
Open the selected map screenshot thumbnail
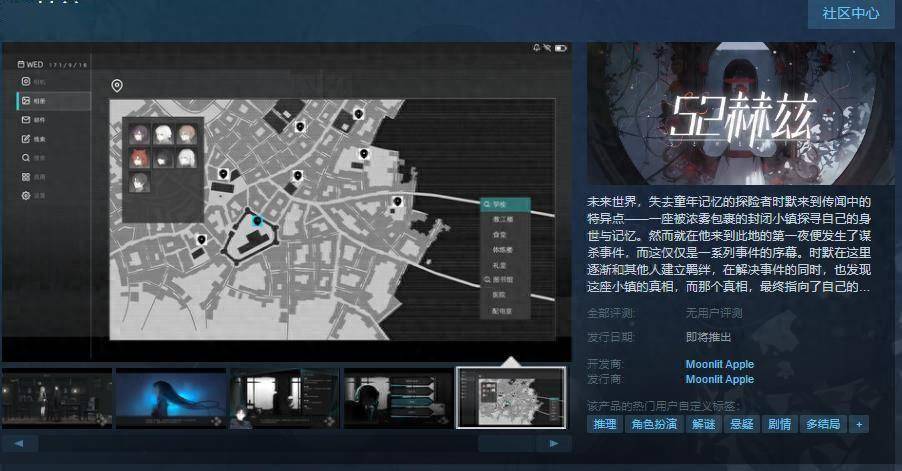coord(511,398)
